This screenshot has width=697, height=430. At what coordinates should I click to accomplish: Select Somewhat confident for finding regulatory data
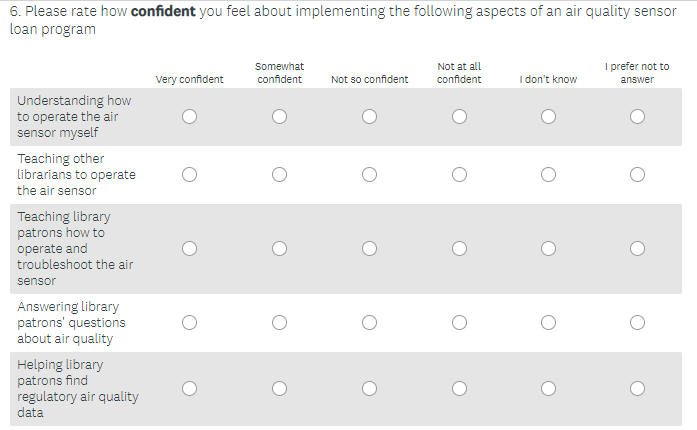pos(279,388)
